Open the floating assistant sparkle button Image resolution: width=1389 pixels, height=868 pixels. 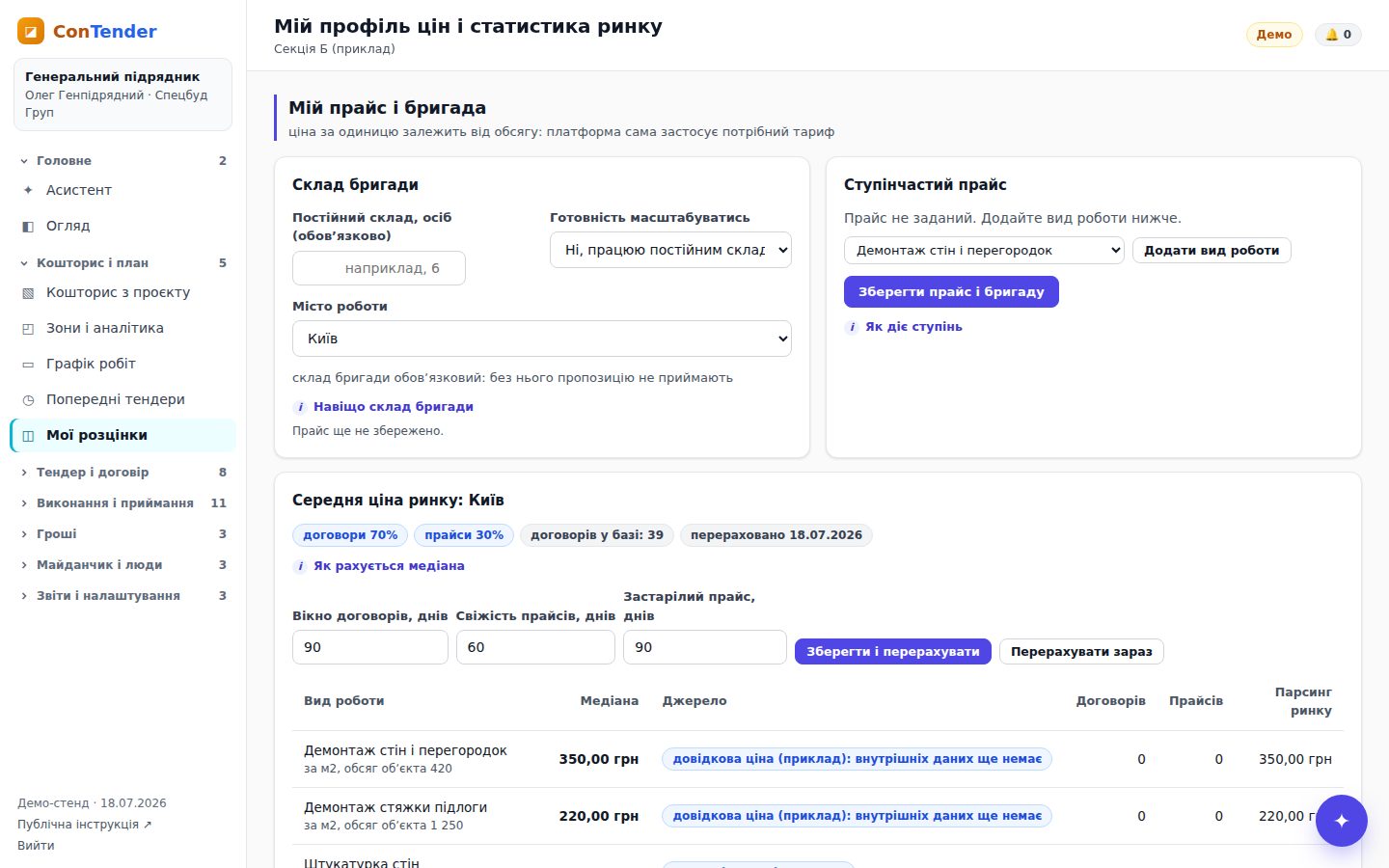(x=1341, y=821)
